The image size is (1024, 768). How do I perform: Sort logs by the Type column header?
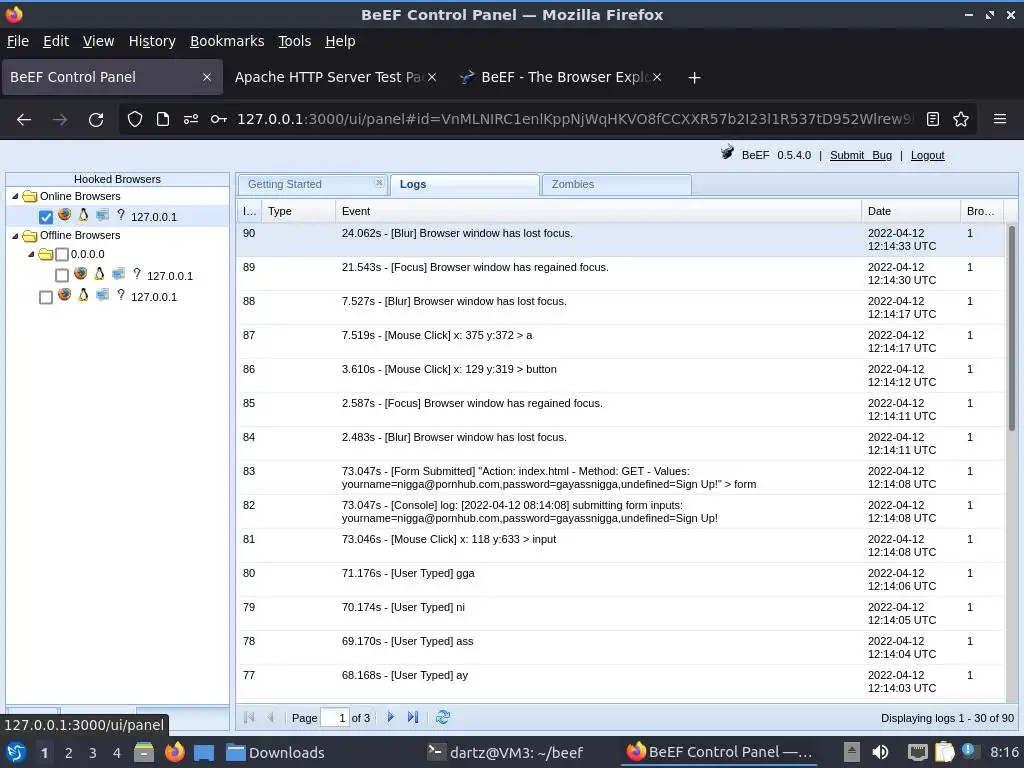[298, 211]
